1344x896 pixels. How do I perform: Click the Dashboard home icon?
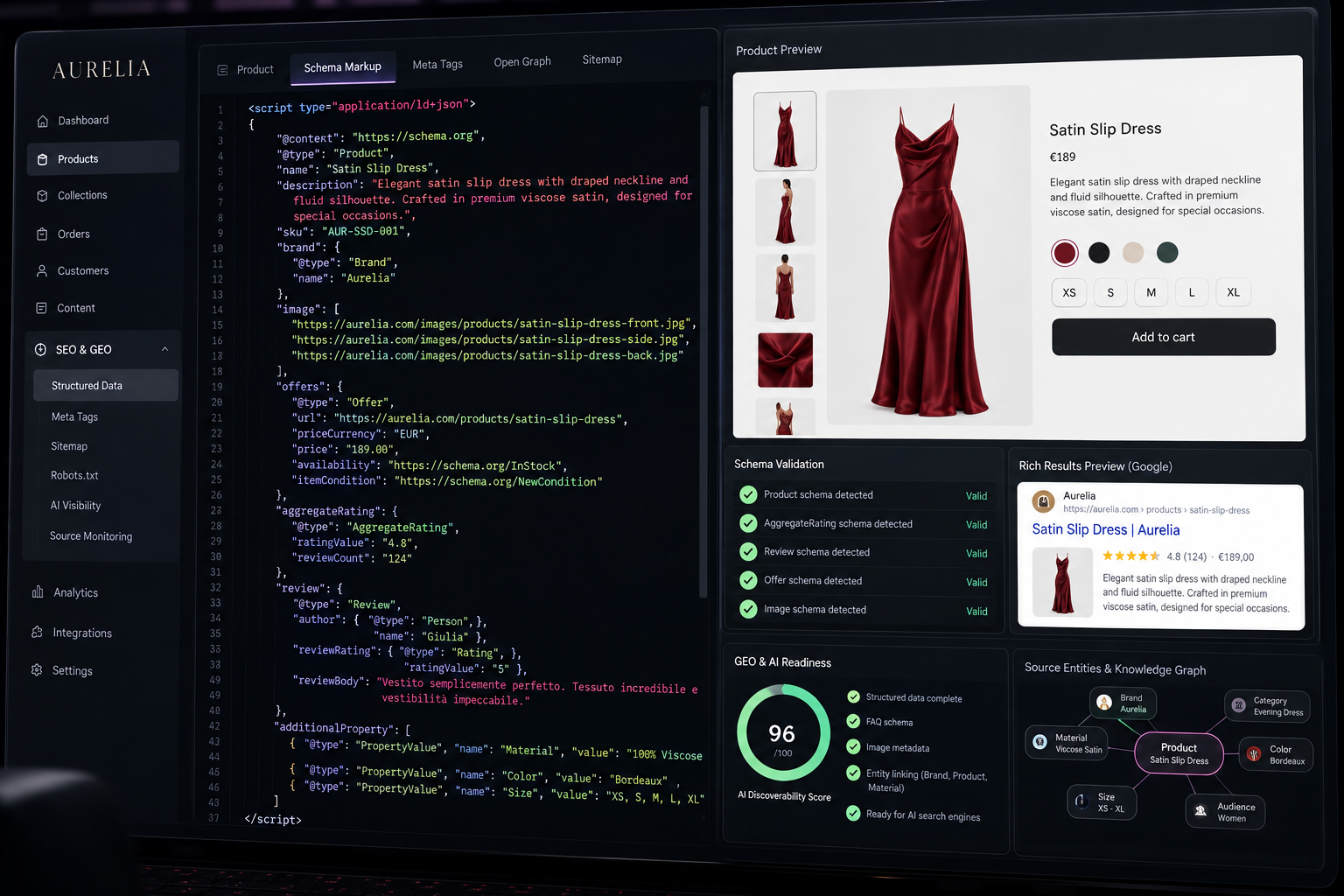click(x=42, y=121)
